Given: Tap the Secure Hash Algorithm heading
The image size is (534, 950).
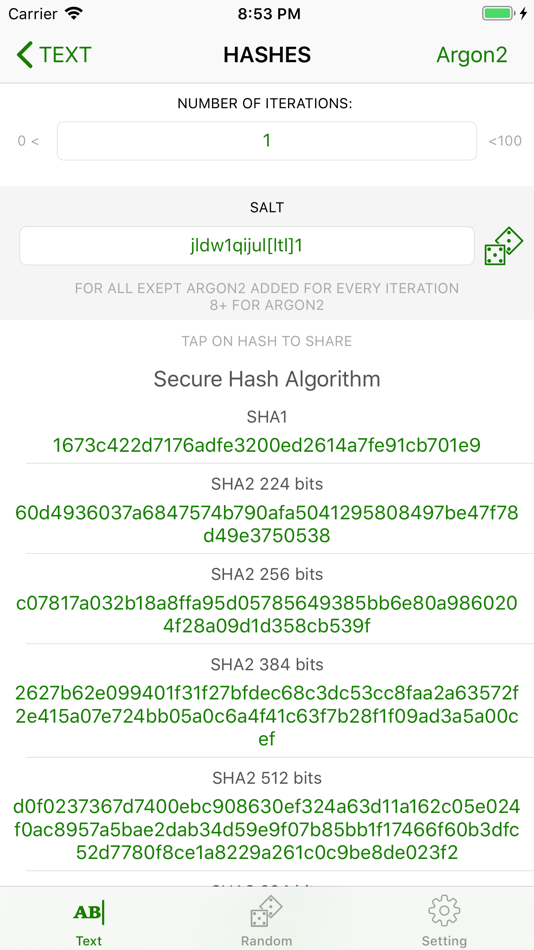Looking at the screenshot, I should click(267, 379).
